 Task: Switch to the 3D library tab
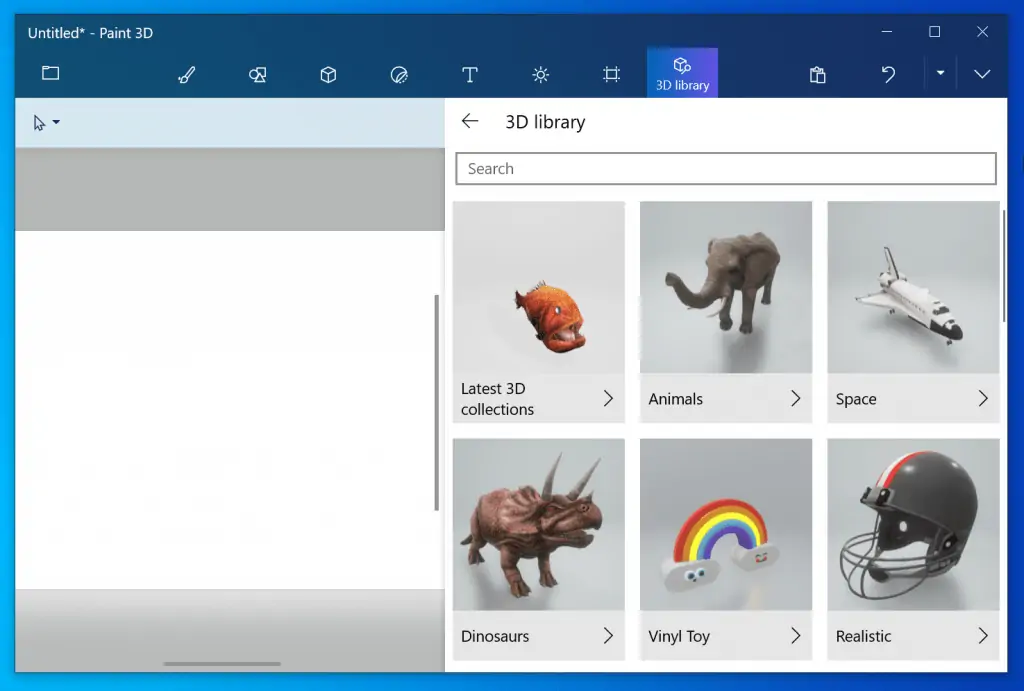[682, 72]
